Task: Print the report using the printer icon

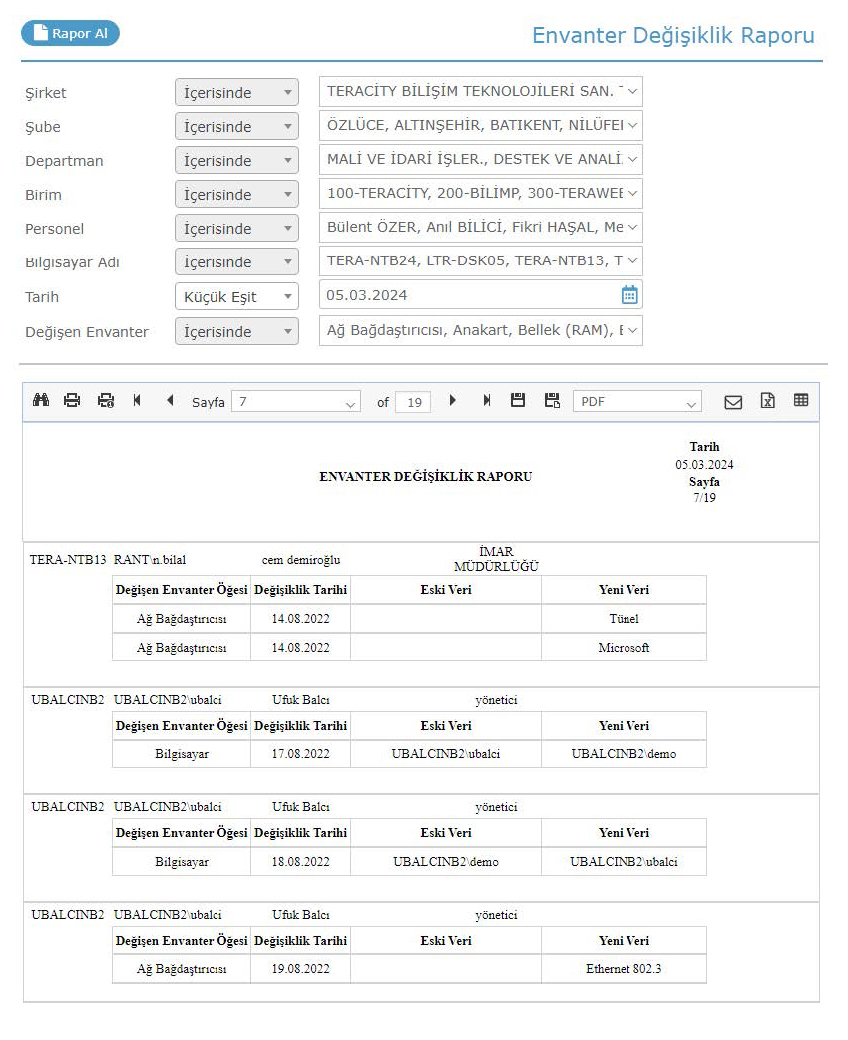Action: [72, 400]
